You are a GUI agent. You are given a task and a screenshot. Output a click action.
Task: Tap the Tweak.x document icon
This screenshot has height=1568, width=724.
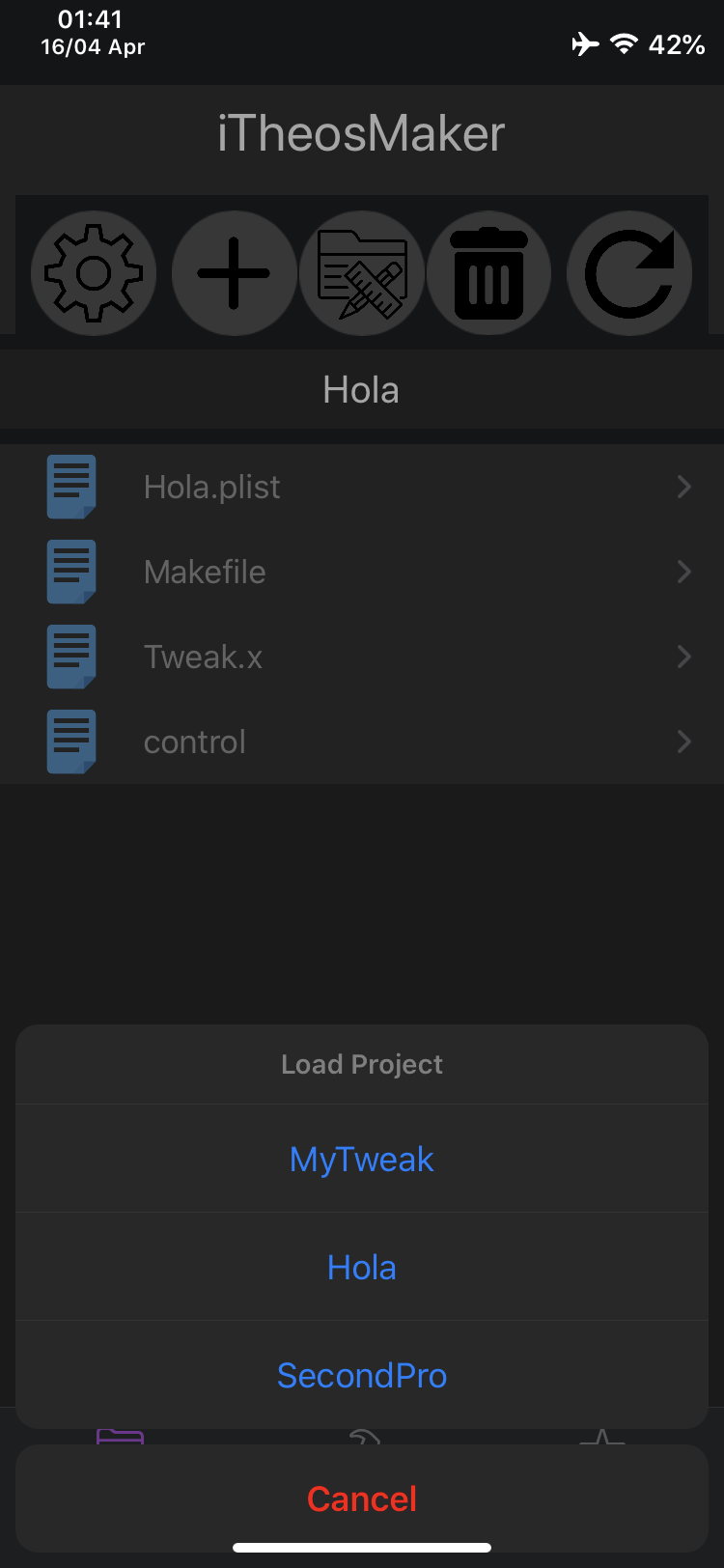pos(71,657)
